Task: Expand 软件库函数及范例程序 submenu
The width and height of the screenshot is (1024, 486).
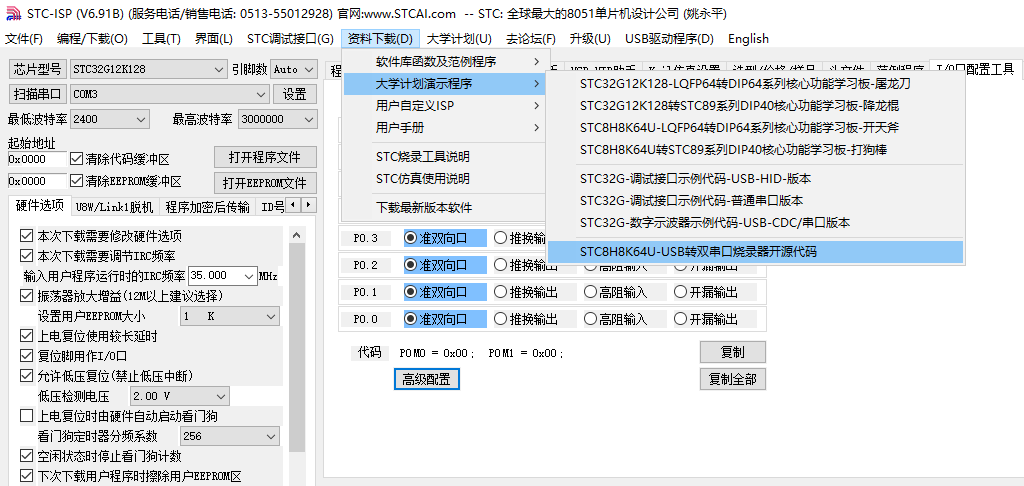Action: tap(446, 62)
